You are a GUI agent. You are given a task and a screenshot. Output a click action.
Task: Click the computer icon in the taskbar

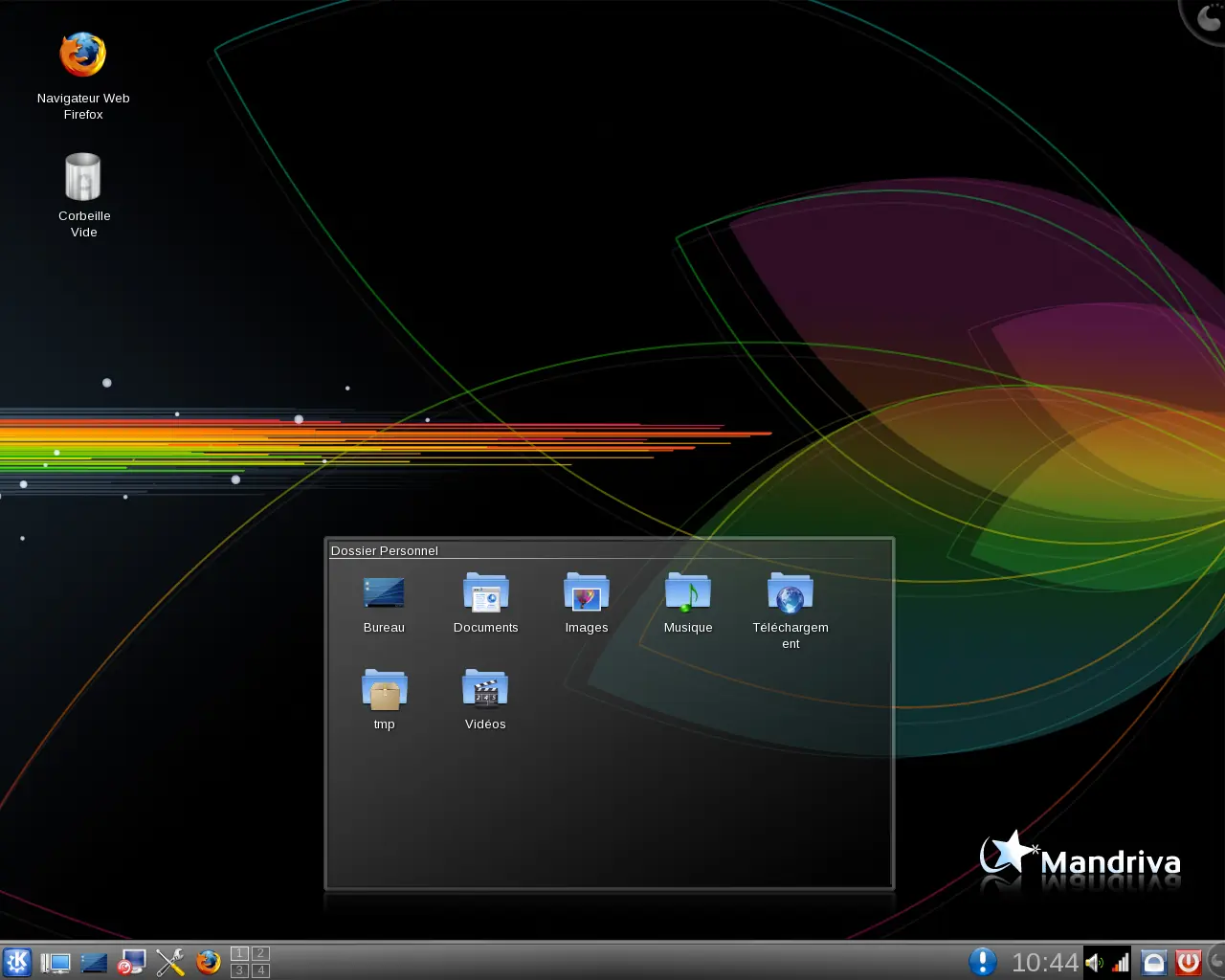pyautogui.click(x=56, y=962)
